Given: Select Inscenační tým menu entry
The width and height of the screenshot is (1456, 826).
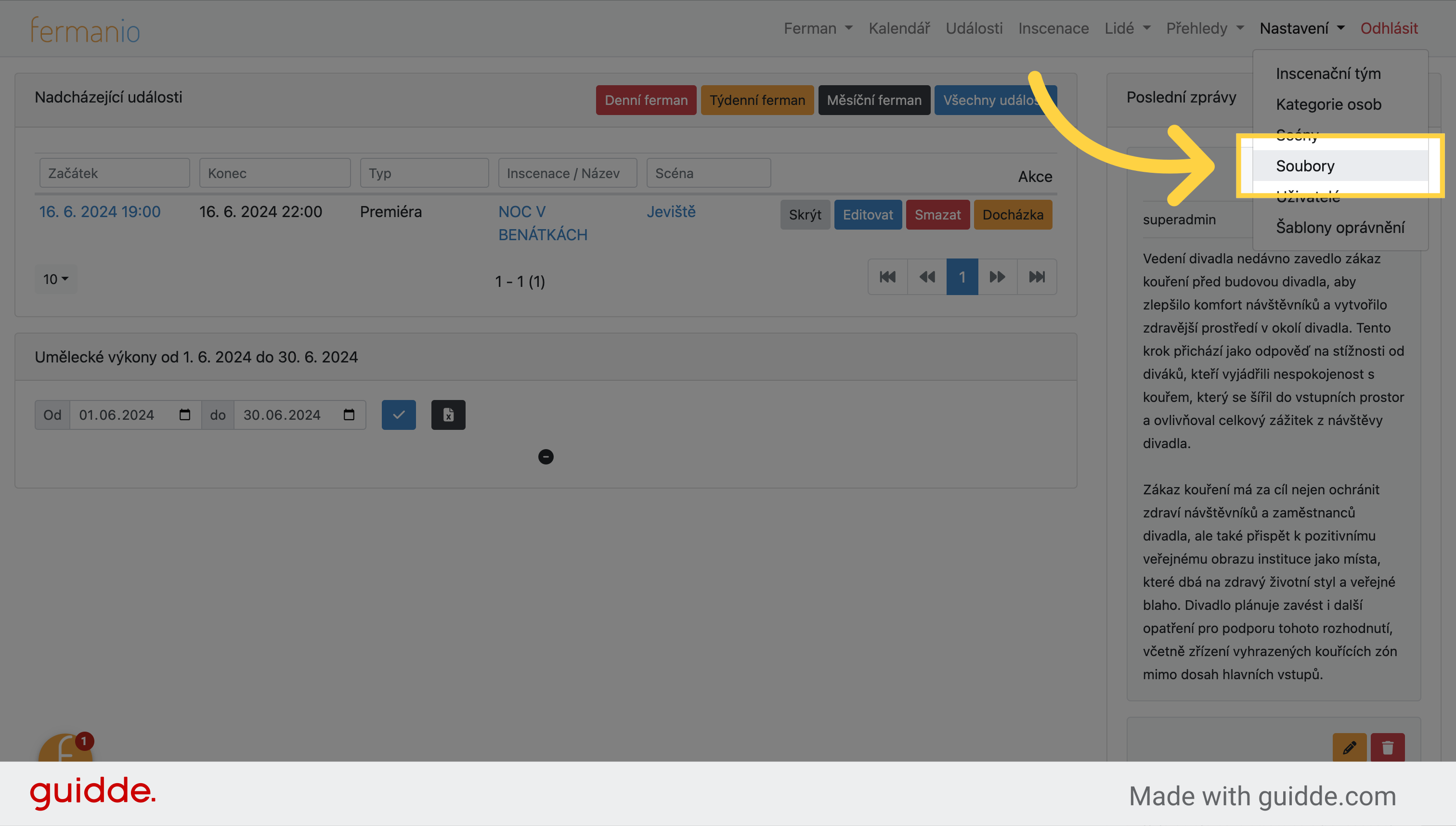Looking at the screenshot, I should point(1340,74).
